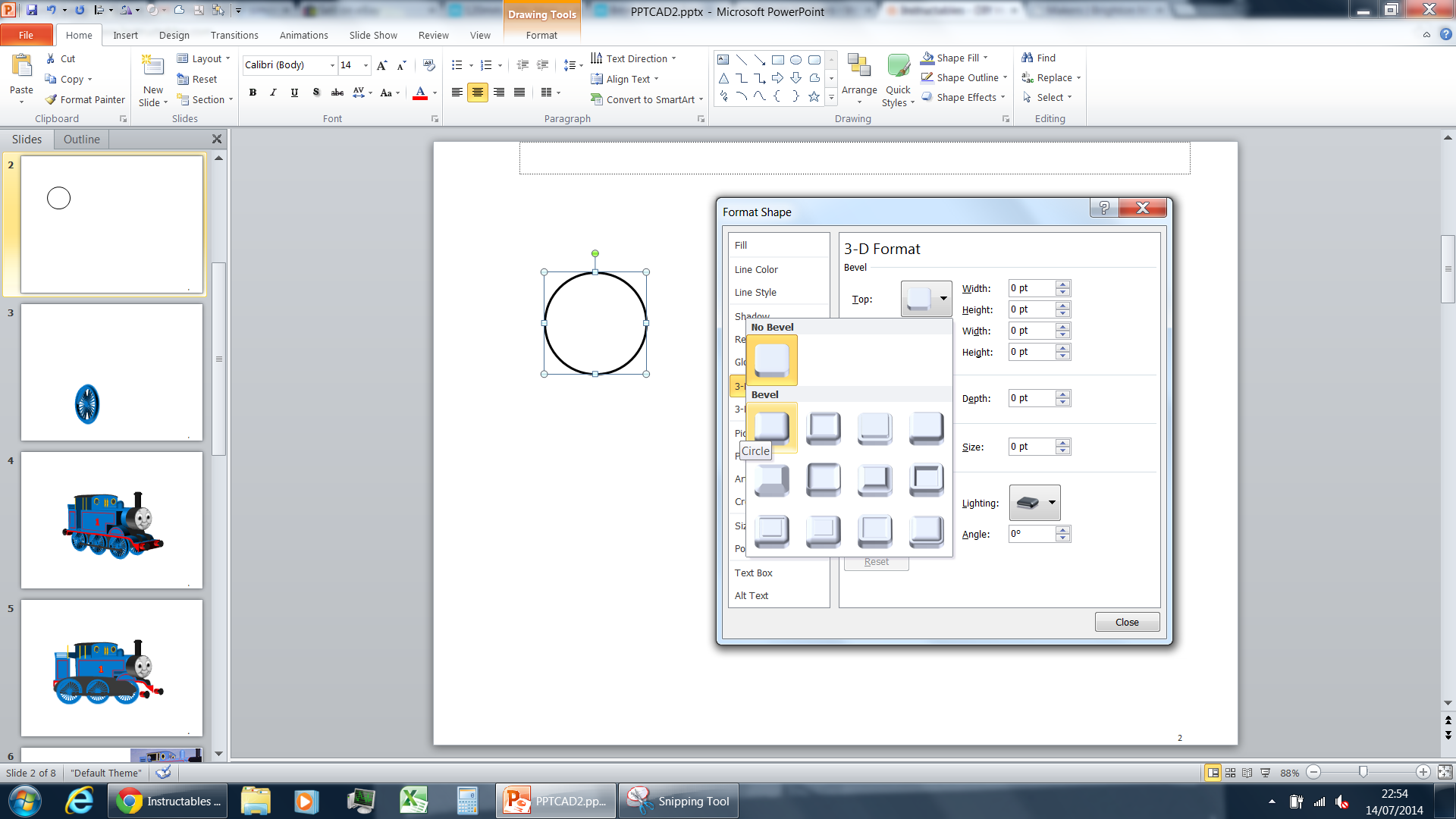The width and height of the screenshot is (1456, 819).
Task: Start Slide Show view from status bar
Action: pyautogui.click(x=1265, y=773)
